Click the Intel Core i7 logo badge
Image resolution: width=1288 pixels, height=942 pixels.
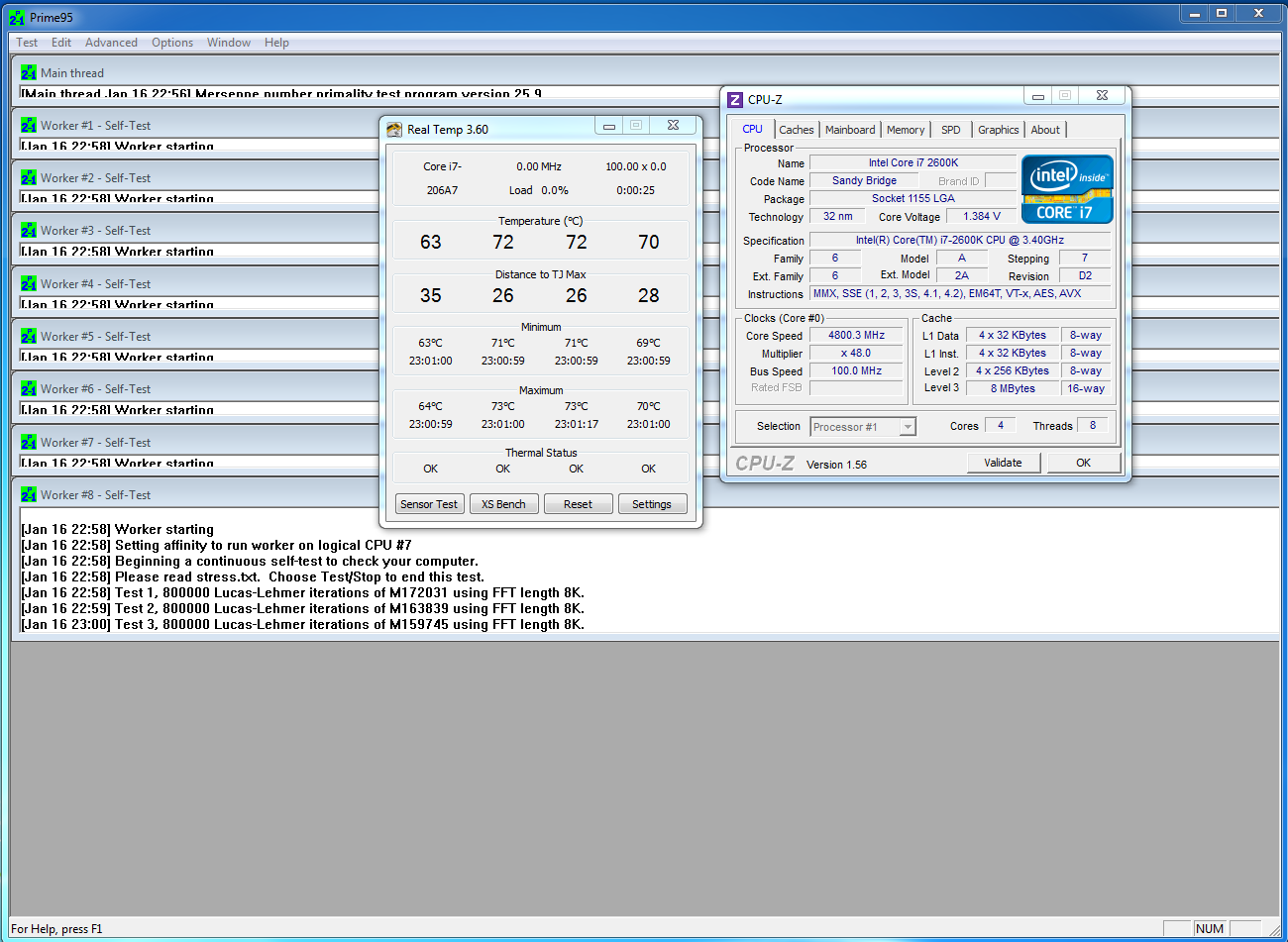[x=1067, y=189]
